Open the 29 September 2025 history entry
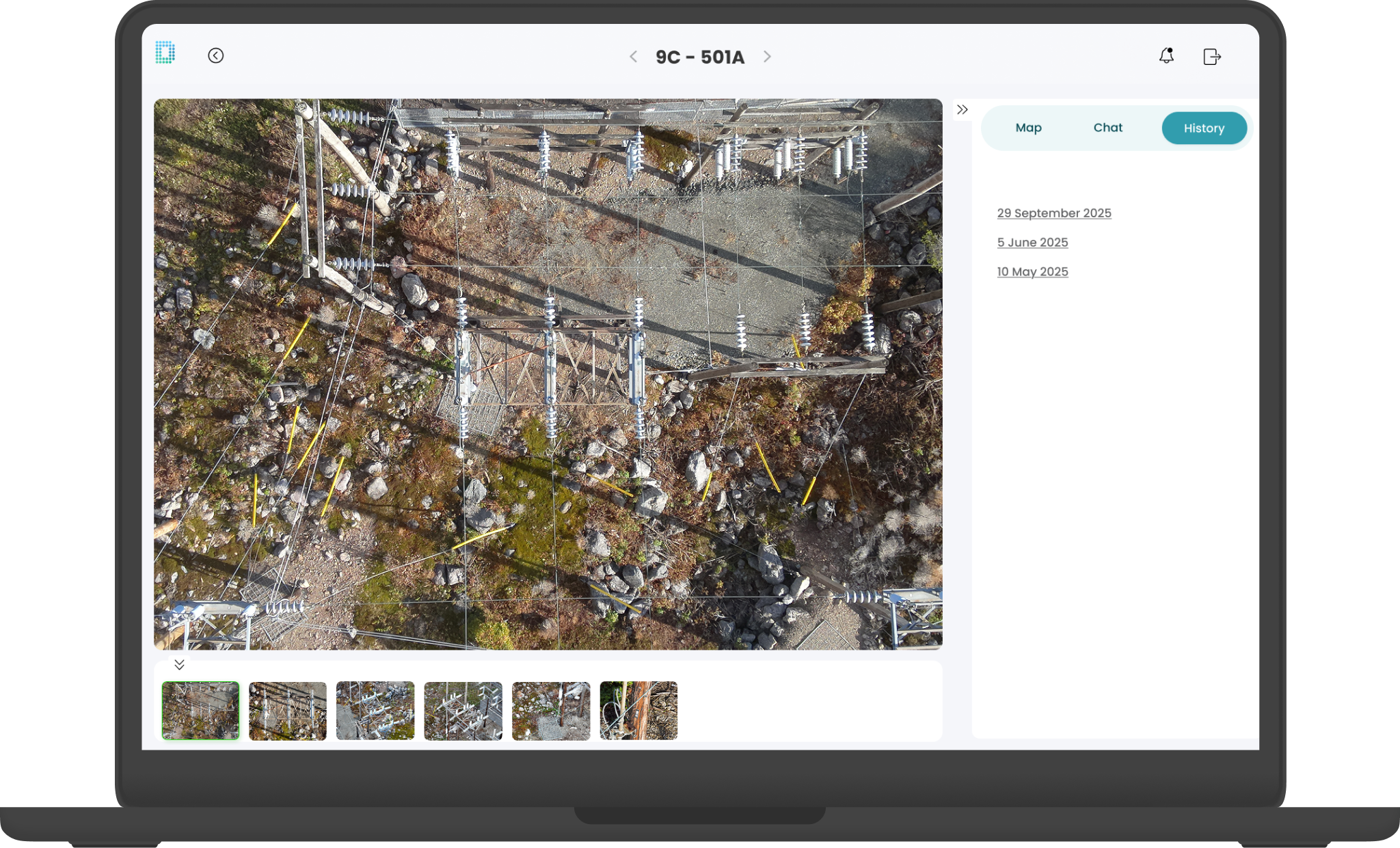 click(1053, 213)
